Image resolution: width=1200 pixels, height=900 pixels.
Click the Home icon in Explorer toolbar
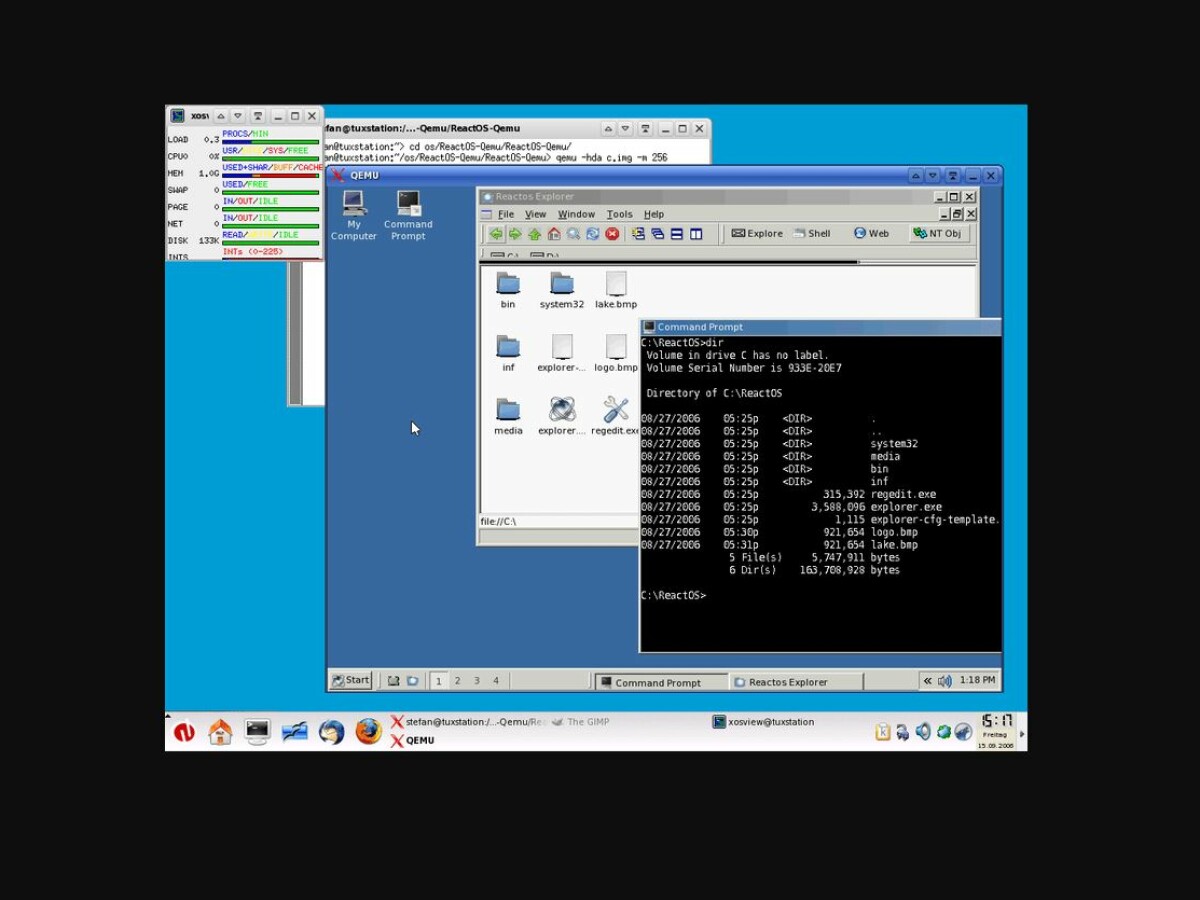(x=554, y=234)
